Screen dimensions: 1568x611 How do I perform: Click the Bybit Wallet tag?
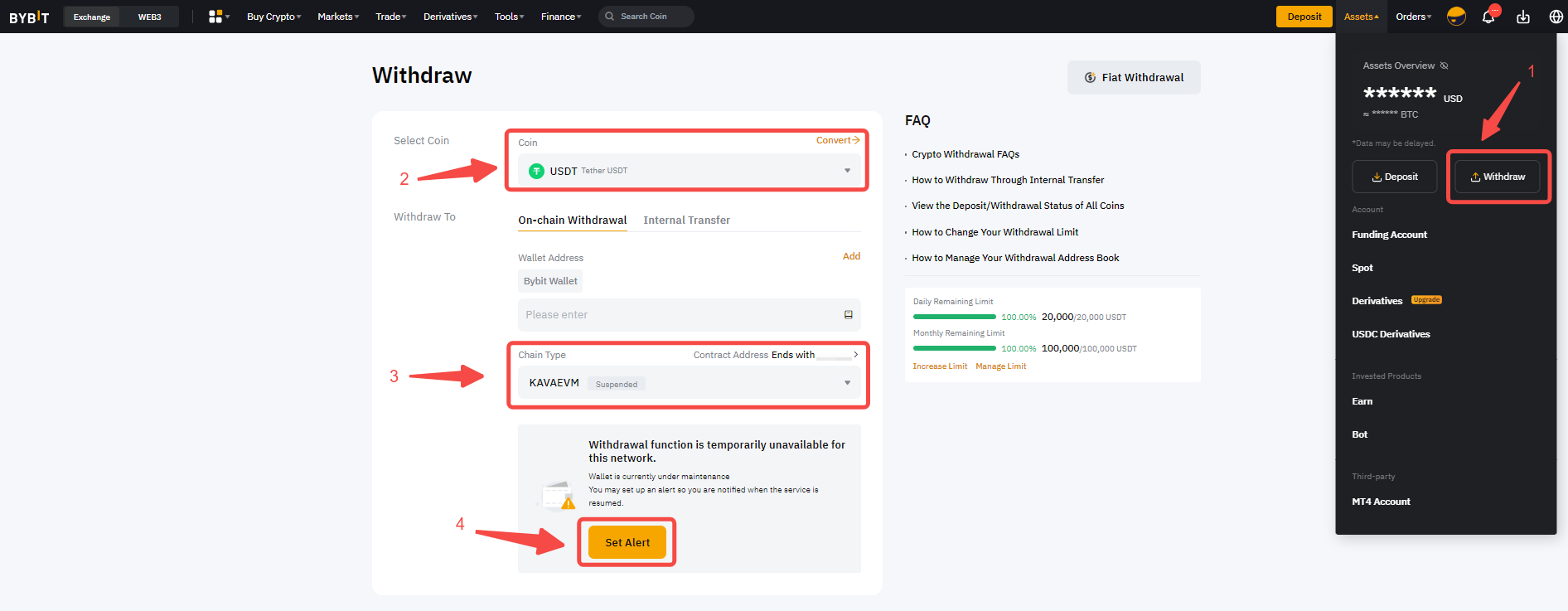pos(550,281)
